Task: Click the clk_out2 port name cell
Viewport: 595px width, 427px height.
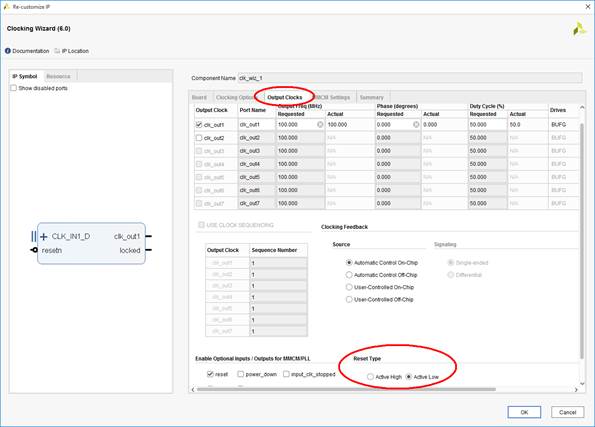Action: point(257,138)
